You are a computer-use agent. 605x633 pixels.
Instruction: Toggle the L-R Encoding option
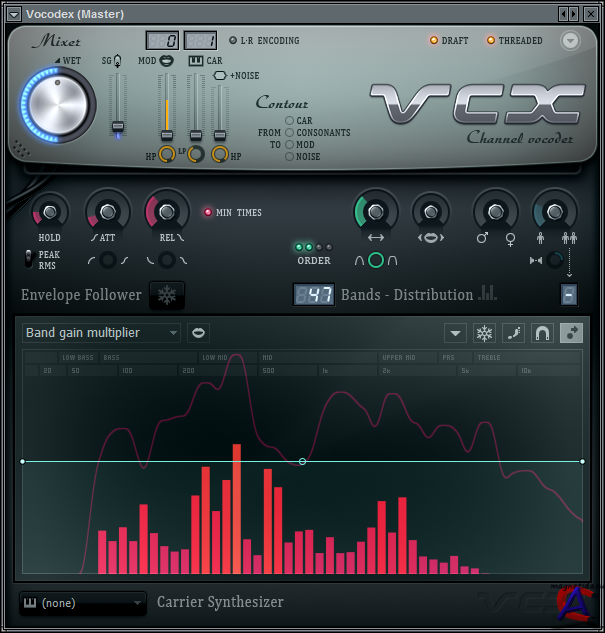click(x=233, y=41)
